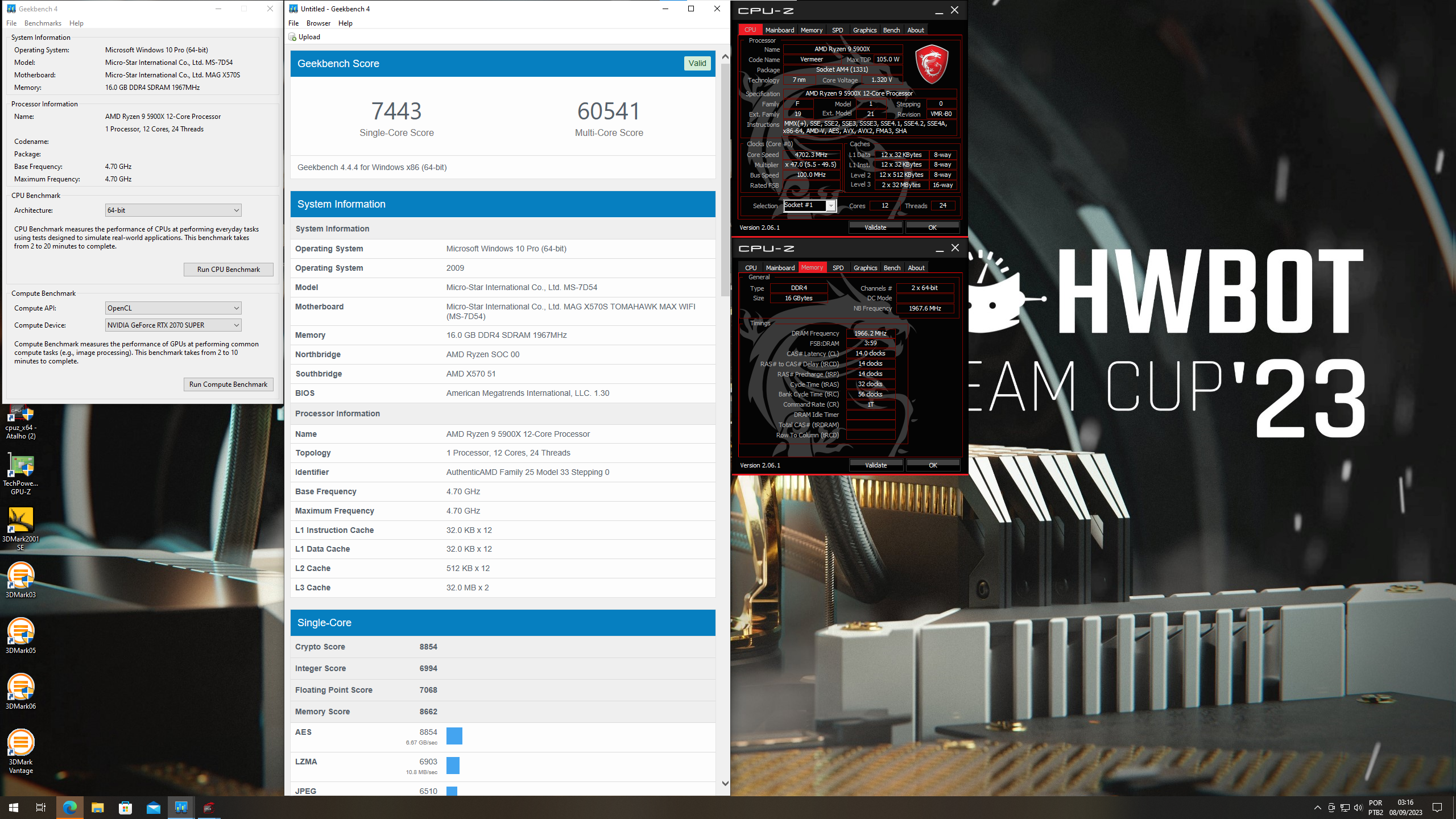Click the MSI dragon logo in CPU-Z
Viewport: 1456px width, 819px height.
932,64
